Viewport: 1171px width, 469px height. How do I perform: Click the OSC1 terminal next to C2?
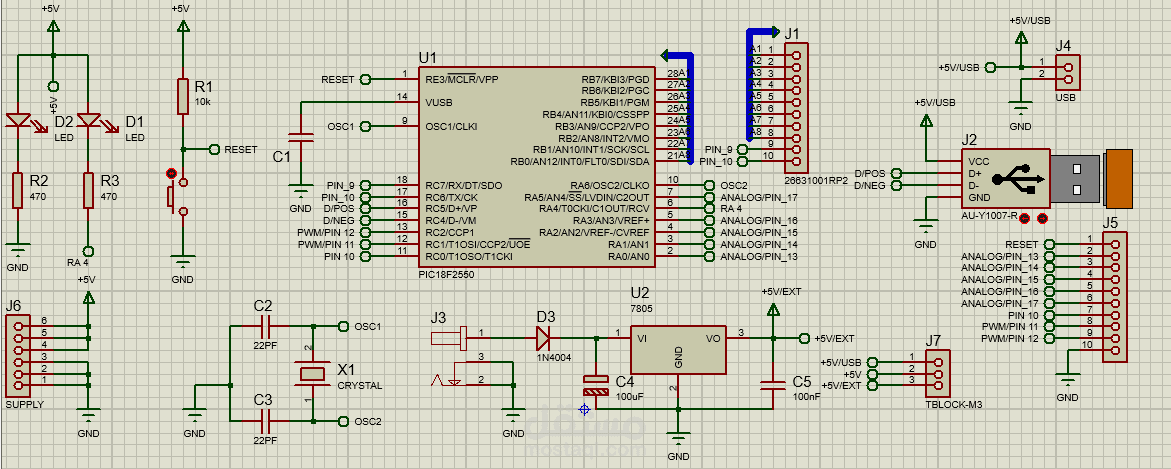343,326
